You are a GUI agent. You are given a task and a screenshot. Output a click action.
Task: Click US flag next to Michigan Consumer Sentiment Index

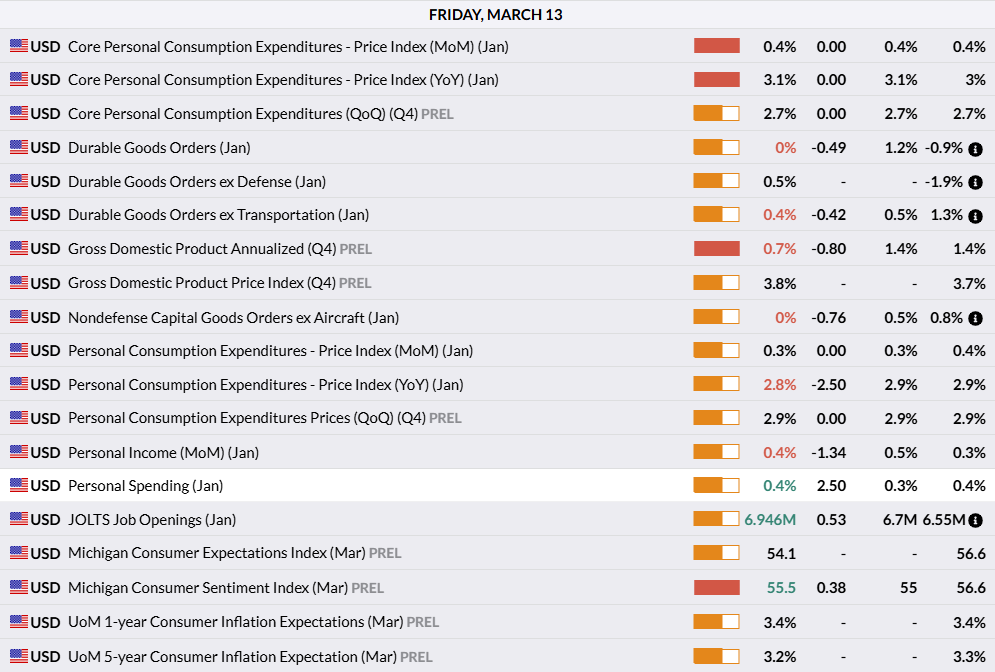[19, 587]
